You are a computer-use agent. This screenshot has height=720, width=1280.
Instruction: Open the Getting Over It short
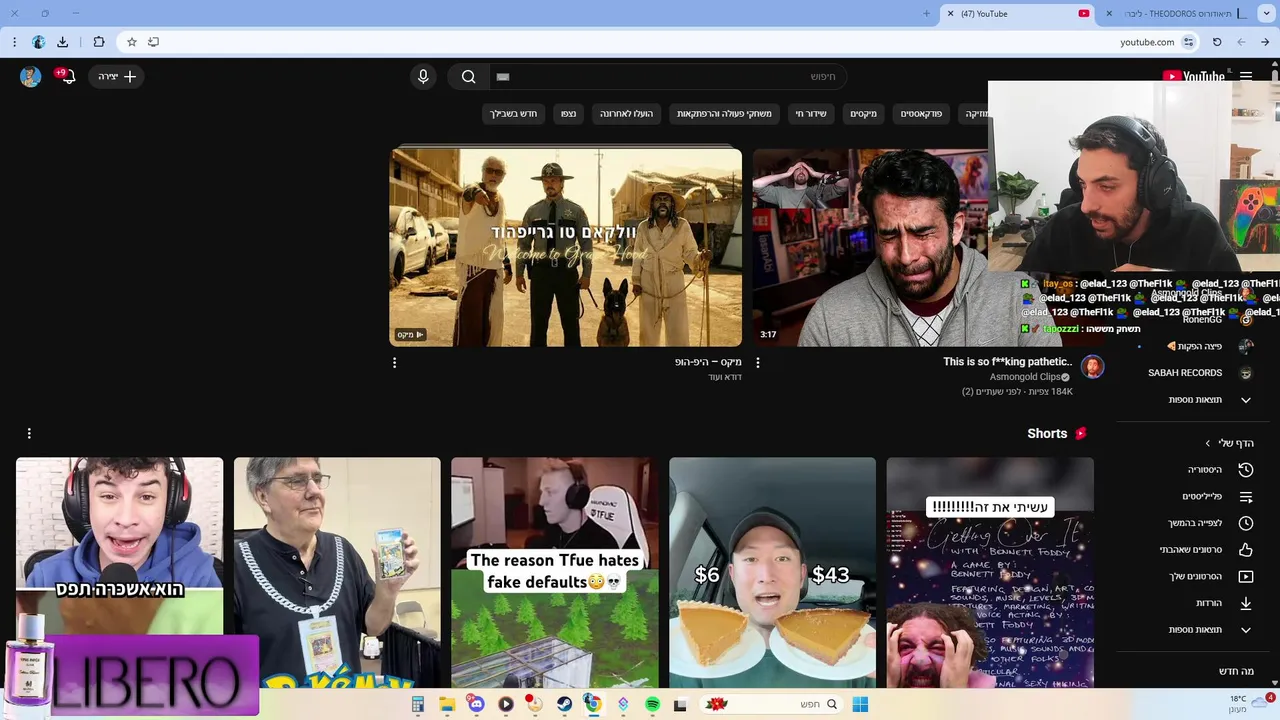(x=990, y=573)
